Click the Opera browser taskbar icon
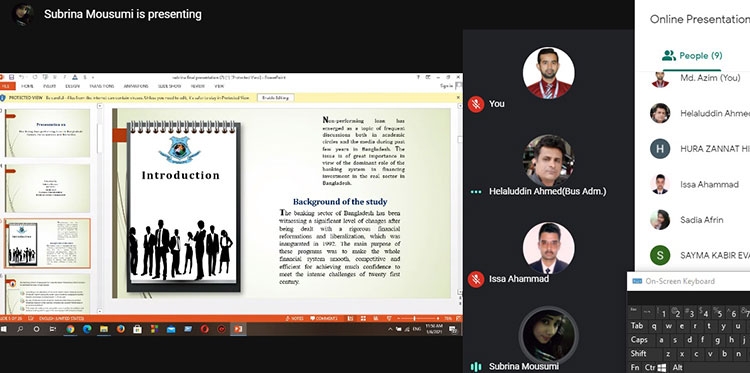Image resolution: width=750 pixels, height=373 pixels. point(204,329)
